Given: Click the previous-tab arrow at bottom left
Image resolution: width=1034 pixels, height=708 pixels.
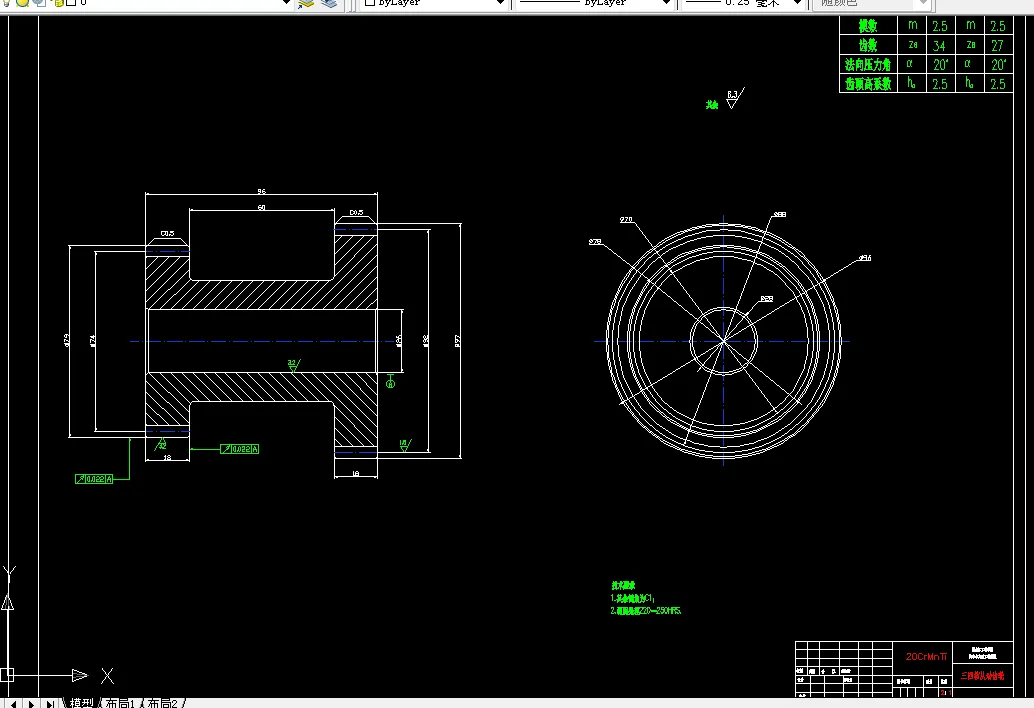Looking at the screenshot, I should coord(13,703).
